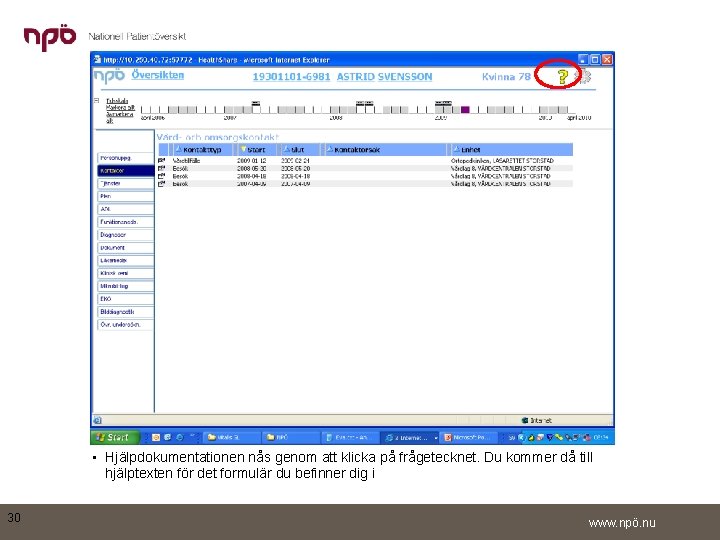Select the Ortopedkliniken, LASARETTET STORSTAD cell
The image size is (720, 540).
(x=502, y=161)
